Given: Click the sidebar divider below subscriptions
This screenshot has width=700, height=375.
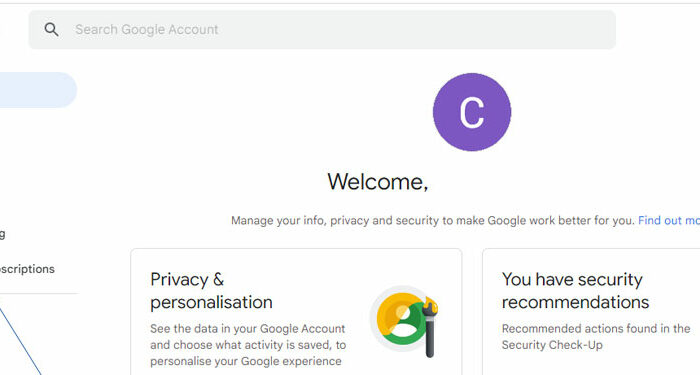Looking at the screenshot, I should (x=39, y=294).
